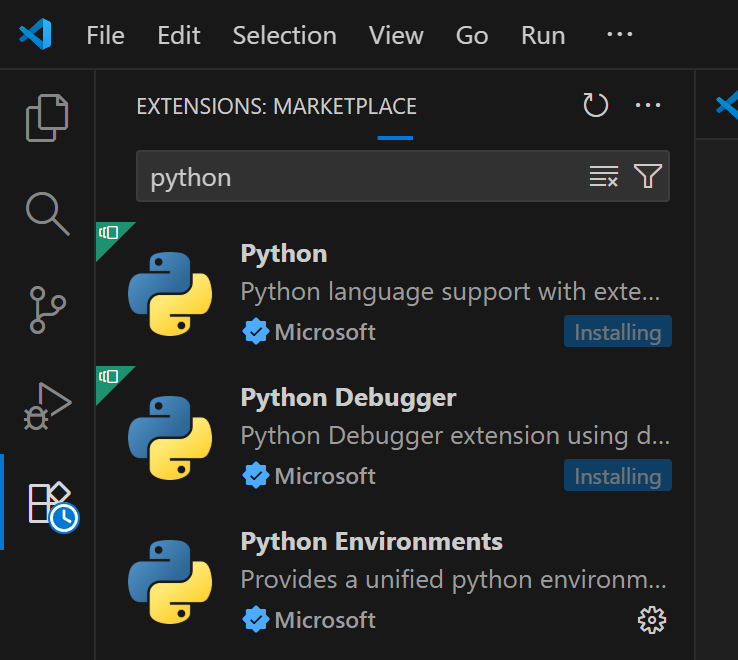738x660 pixels.
Task: Click the Python Debugger extension logo
Action: (170, 438)
